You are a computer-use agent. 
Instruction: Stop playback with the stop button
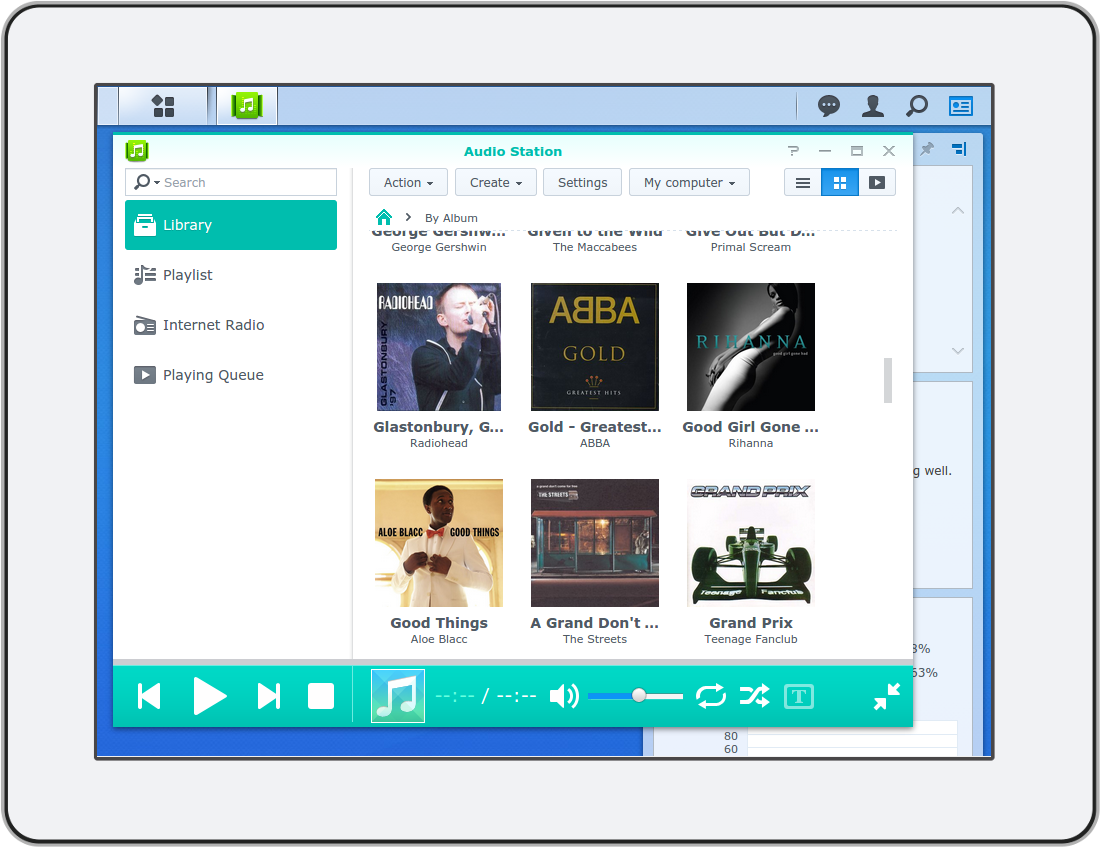coord(321,697)
